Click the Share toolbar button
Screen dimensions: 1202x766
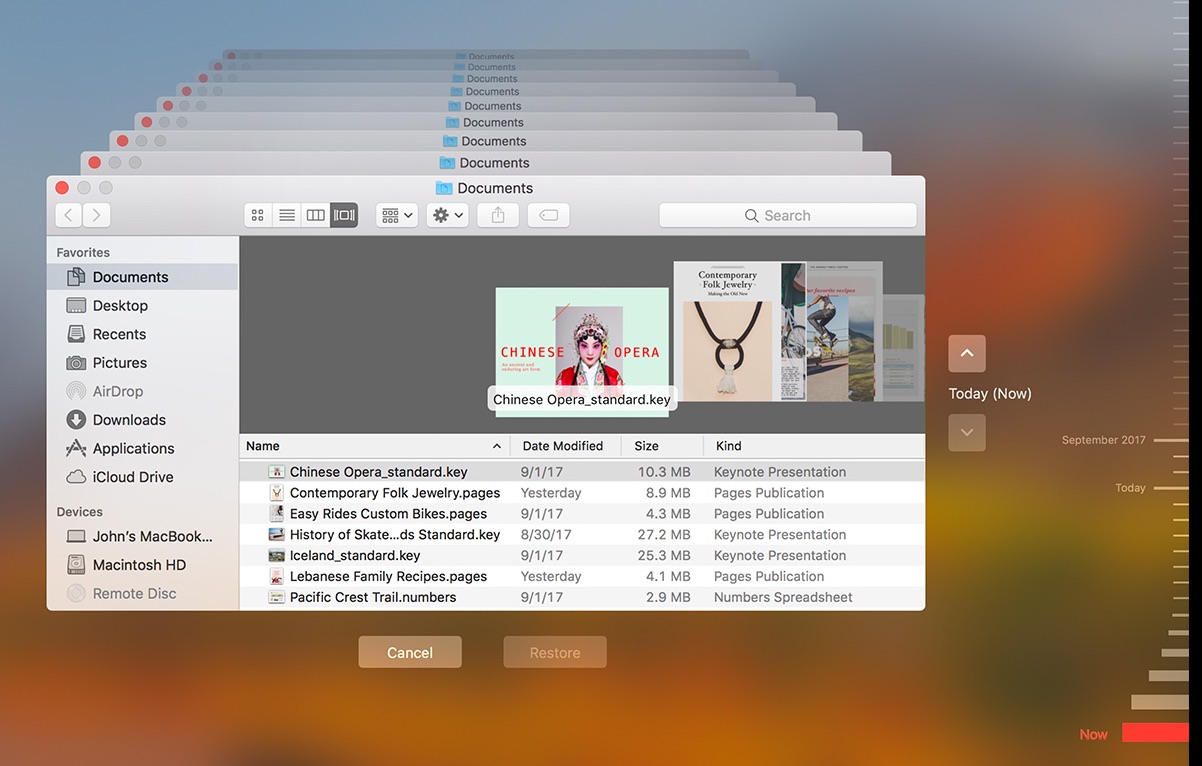point(498,215)
